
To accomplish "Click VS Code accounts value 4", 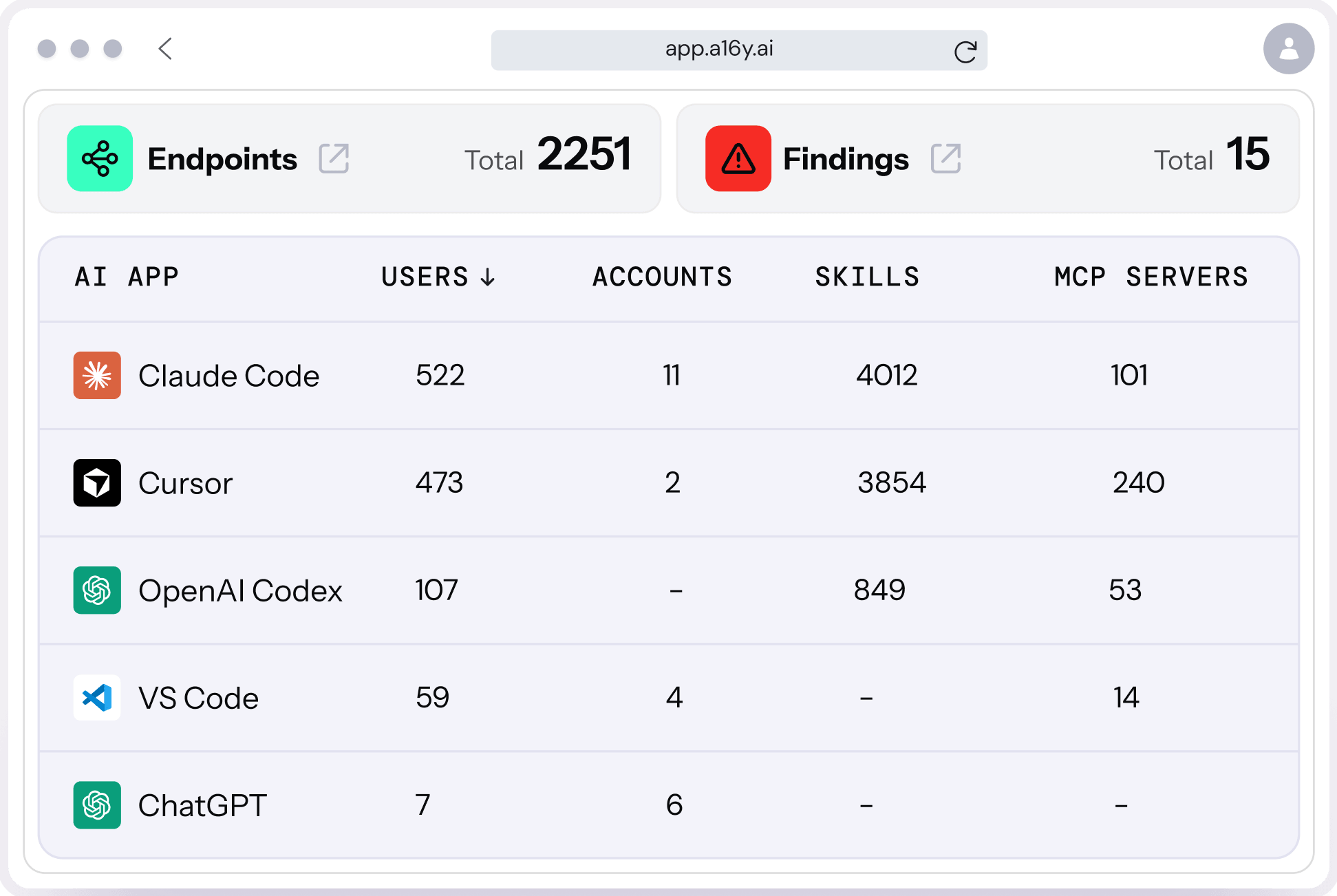I will (674, 697).
